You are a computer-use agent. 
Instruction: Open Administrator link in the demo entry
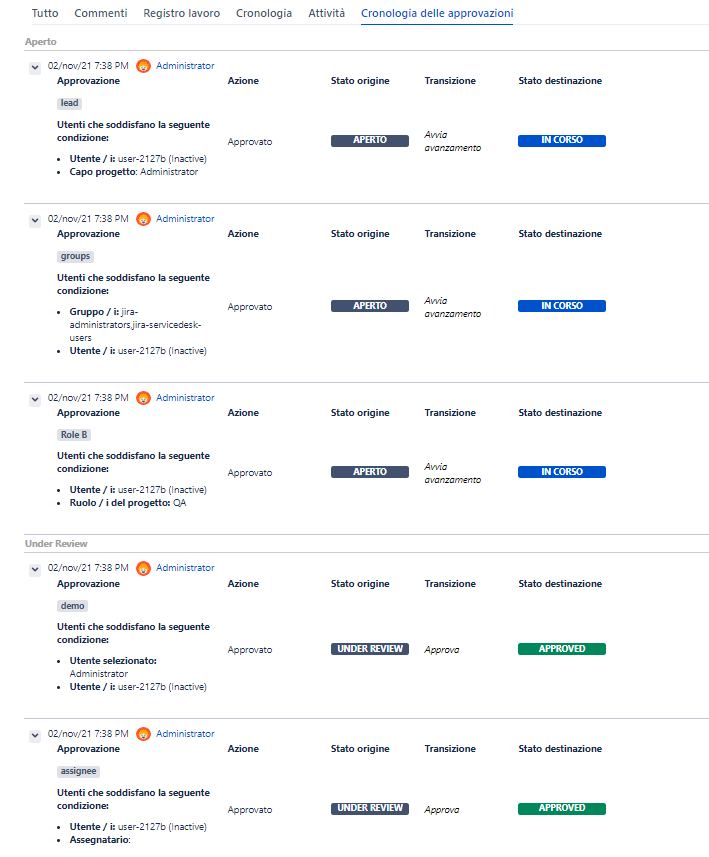(185, 568)
